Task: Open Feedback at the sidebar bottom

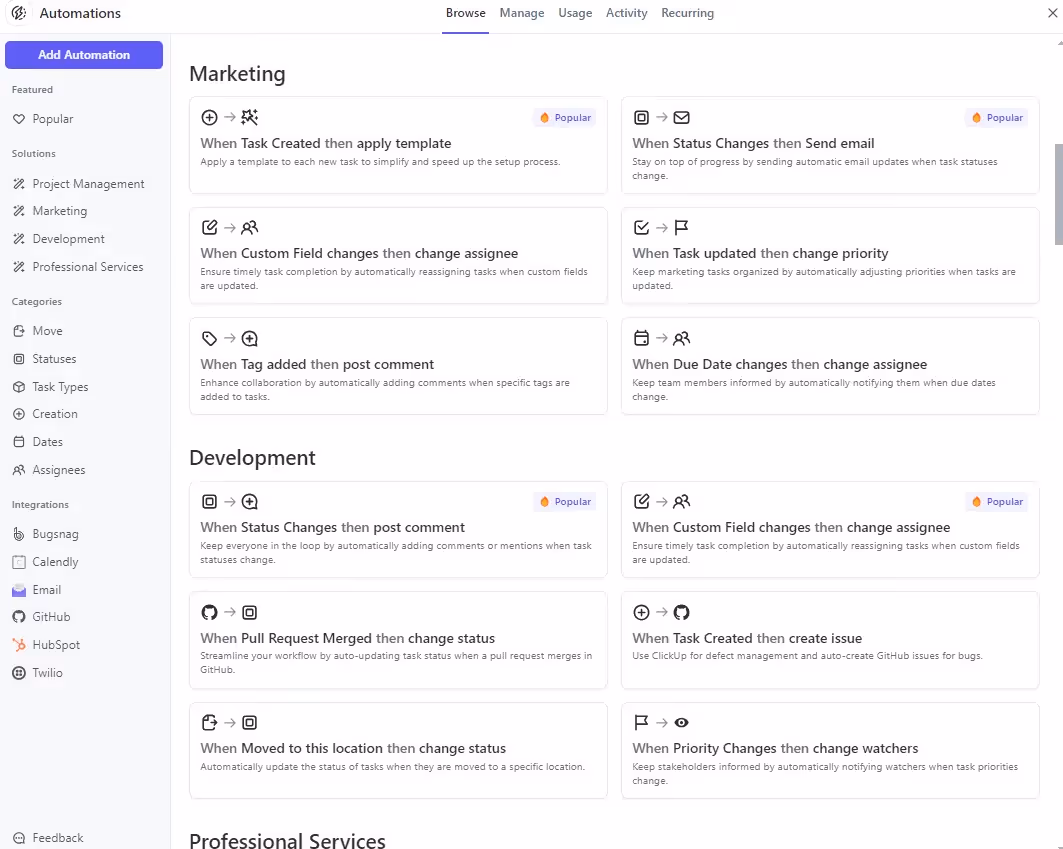Action: click(57, 838)
